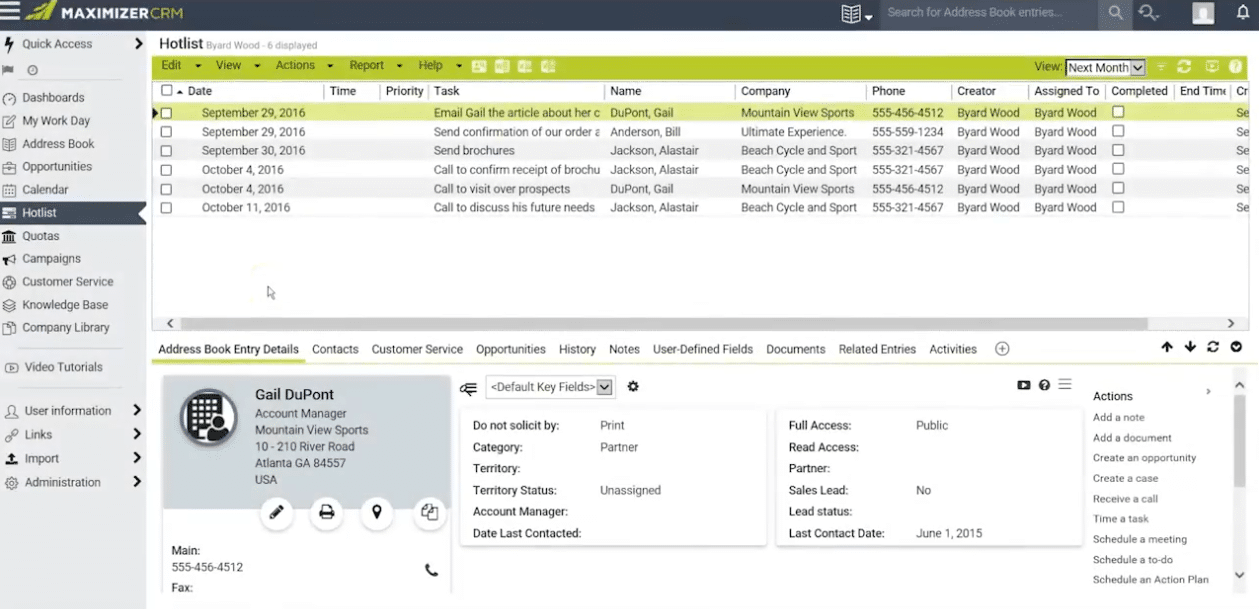Open the user profile avatar
The width and height of the screenshot is (1259, 609).
point(1203,13)
